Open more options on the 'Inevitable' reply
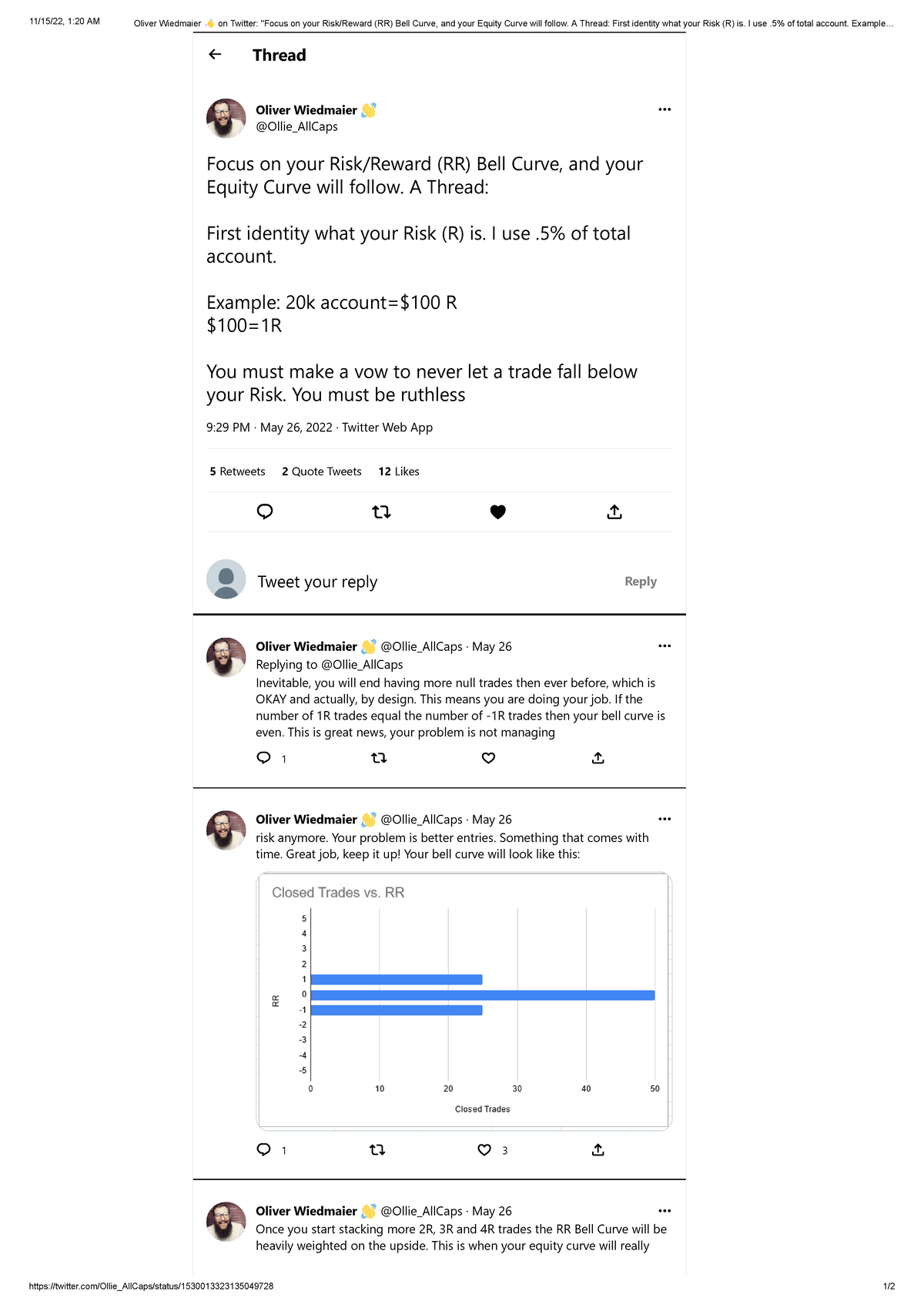Viewport: 924px width, 1308px height. pyautogui.click(x=665, y=646)
